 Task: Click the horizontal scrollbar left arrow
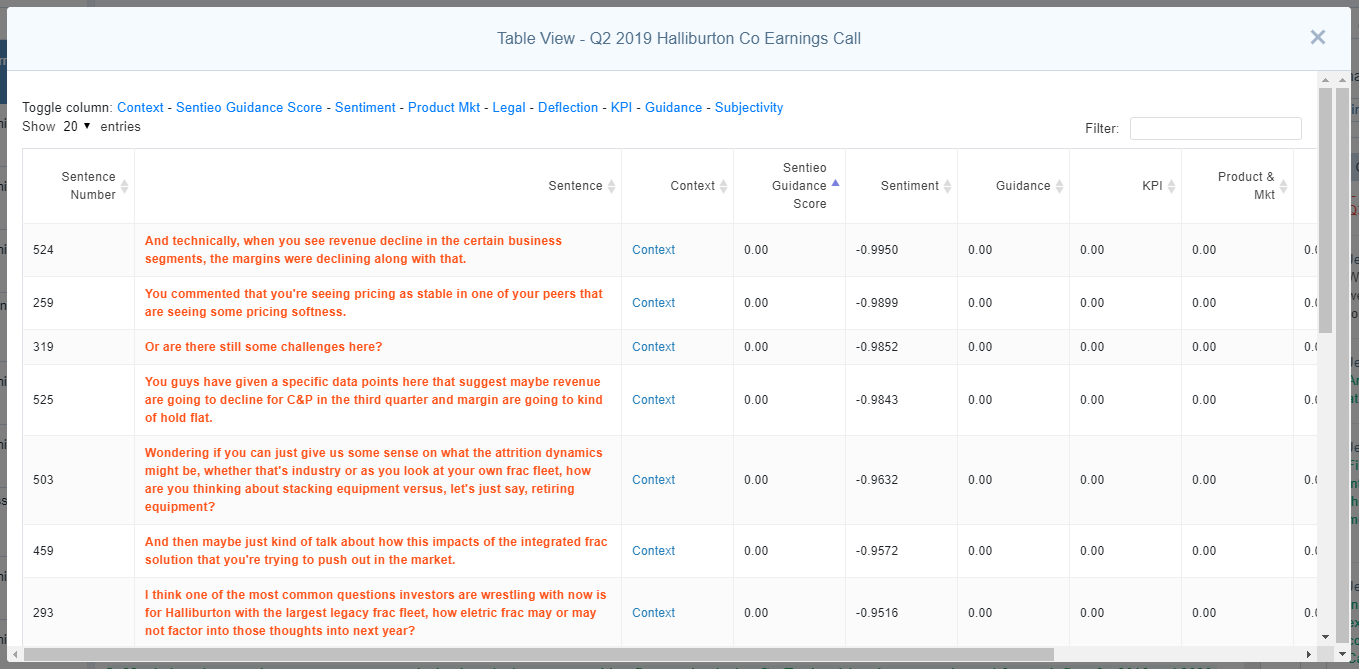click(15, 654)
